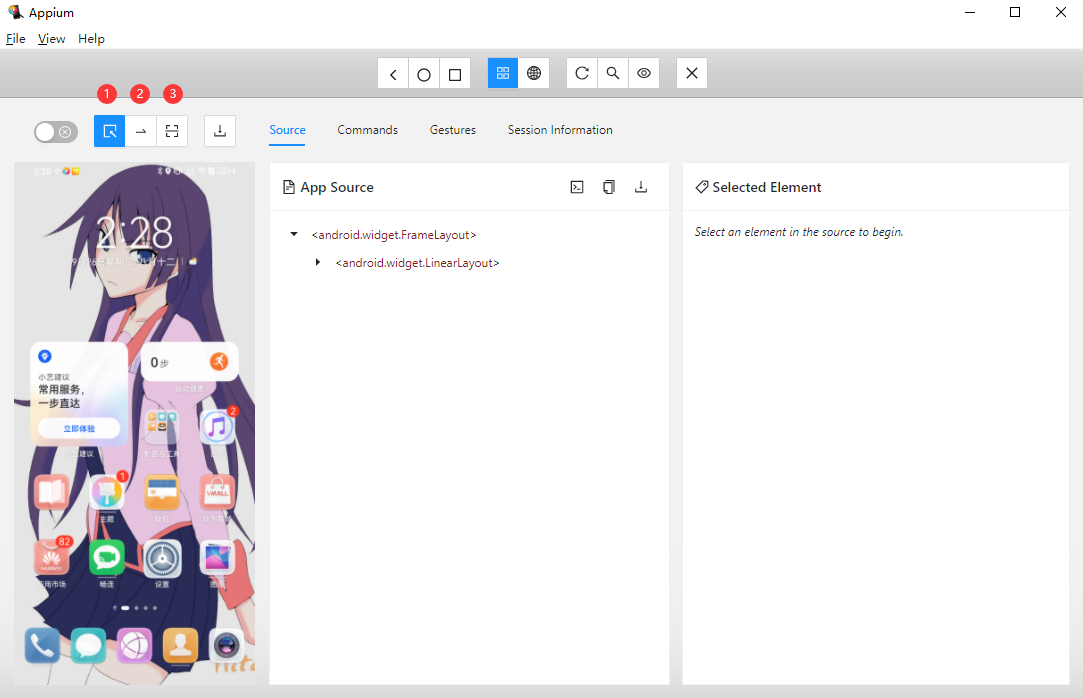
Task: Collapse the android.widget.FrameLayout node
Action: pyautogui.click(x=294, y=235)
